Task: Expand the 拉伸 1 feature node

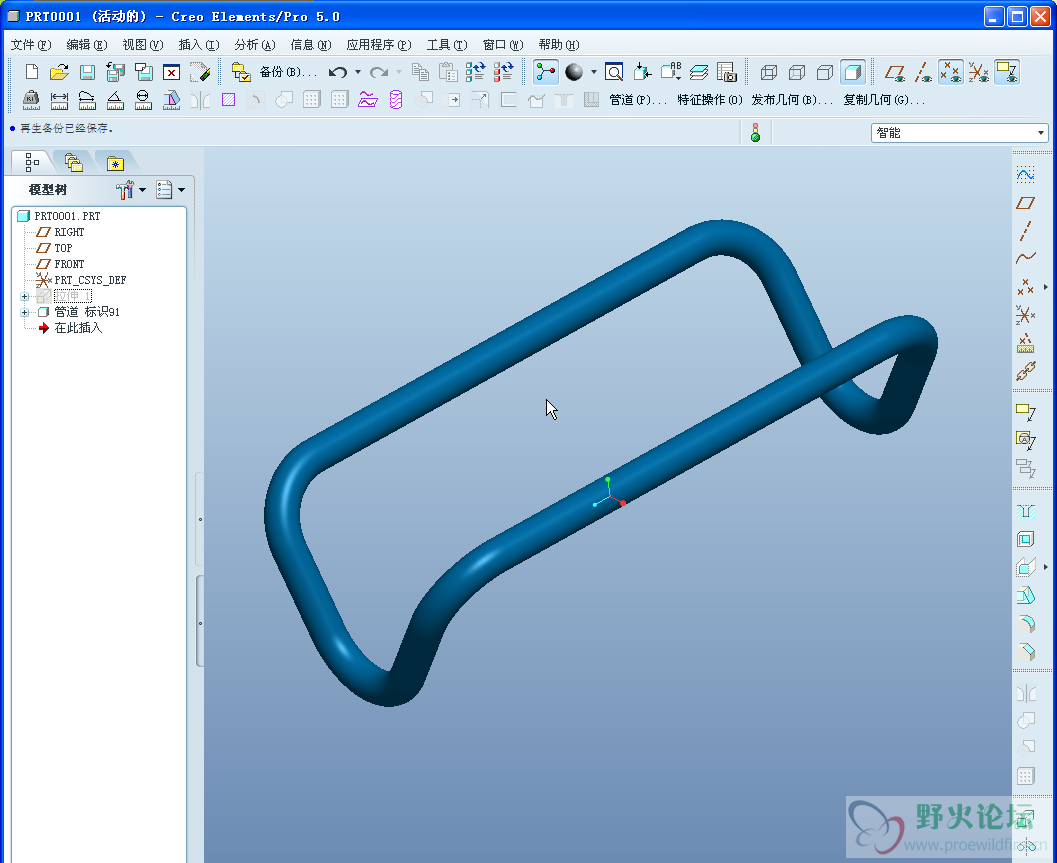Action: click(x=24, y=297)
